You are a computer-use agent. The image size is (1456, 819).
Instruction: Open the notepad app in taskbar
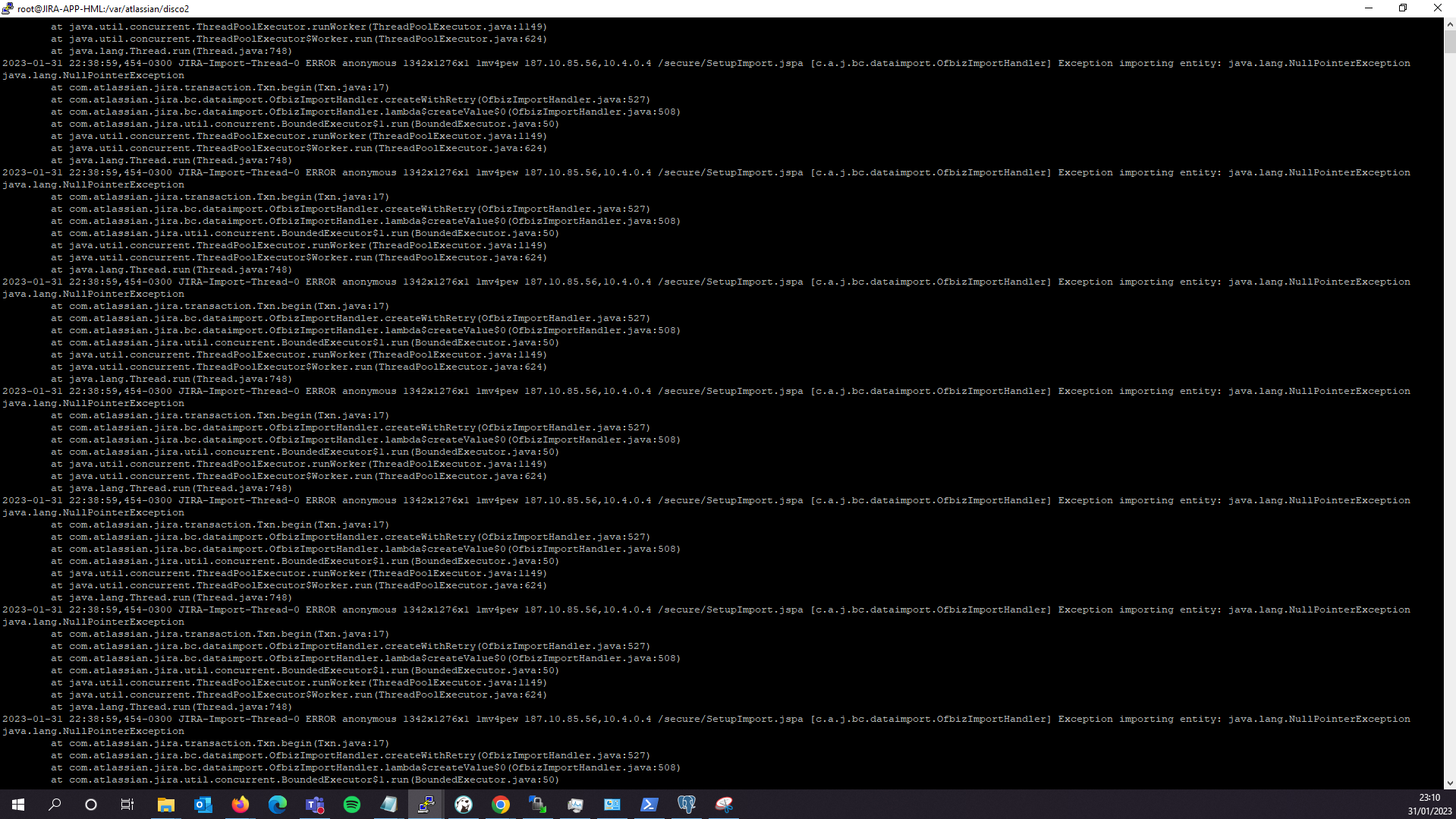tap(389, 805)
